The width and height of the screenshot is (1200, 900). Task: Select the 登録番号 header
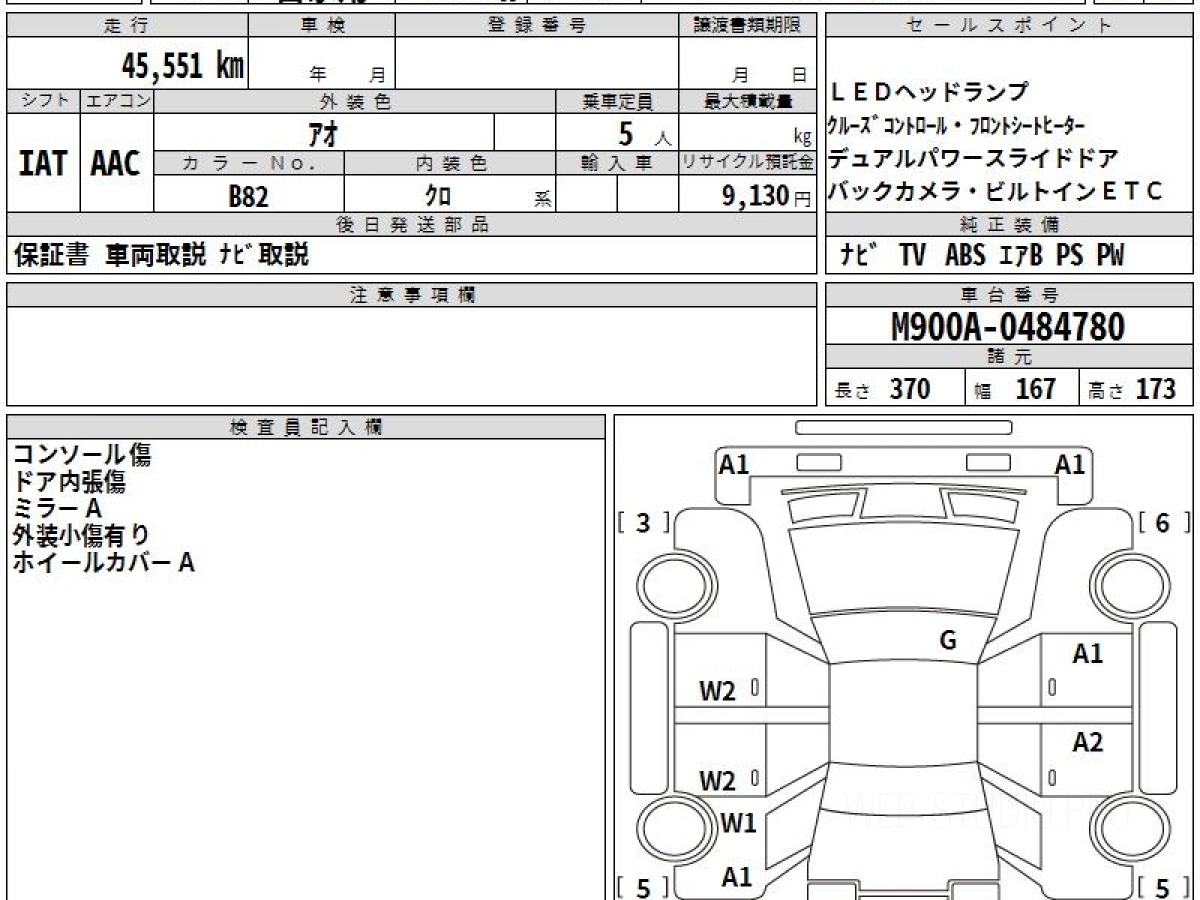[x=537, y=26]
